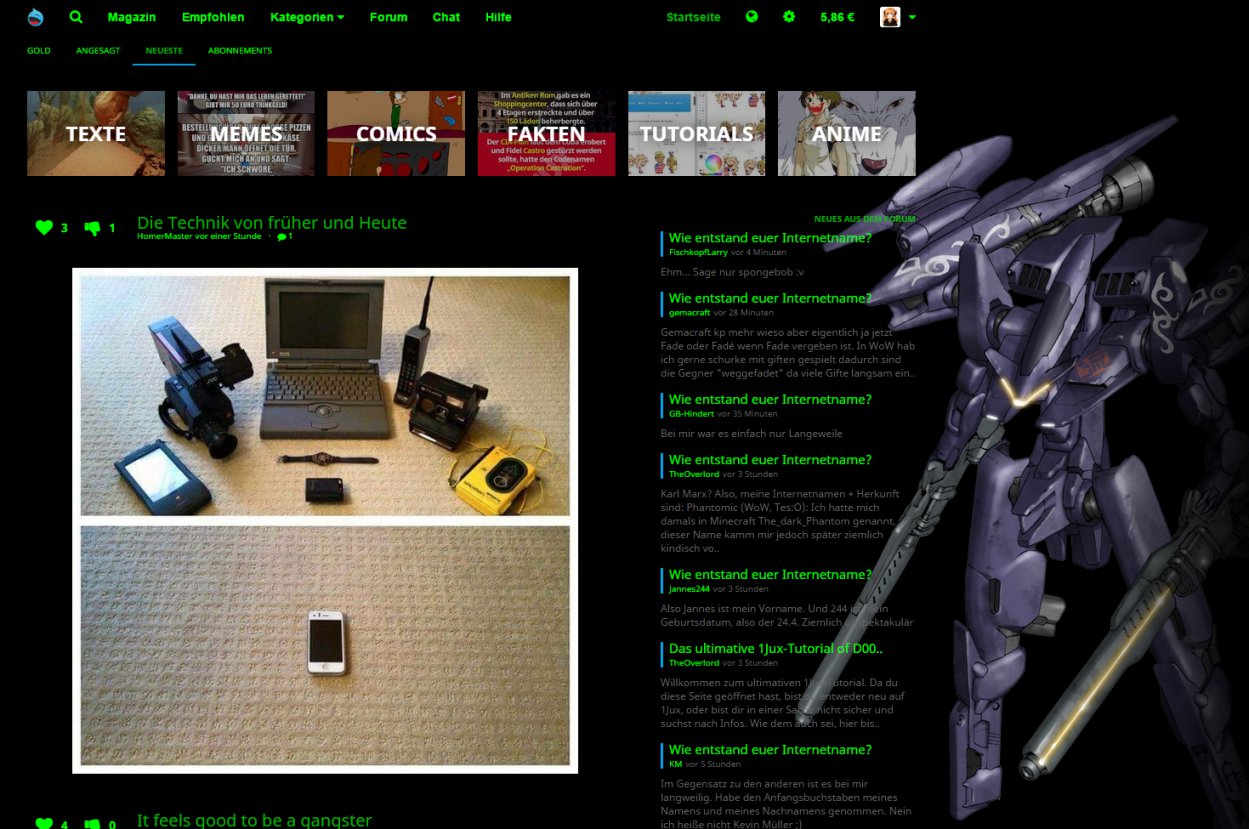
Task: Open forum thread posted by FischkopfLarry
Action: 770,238
